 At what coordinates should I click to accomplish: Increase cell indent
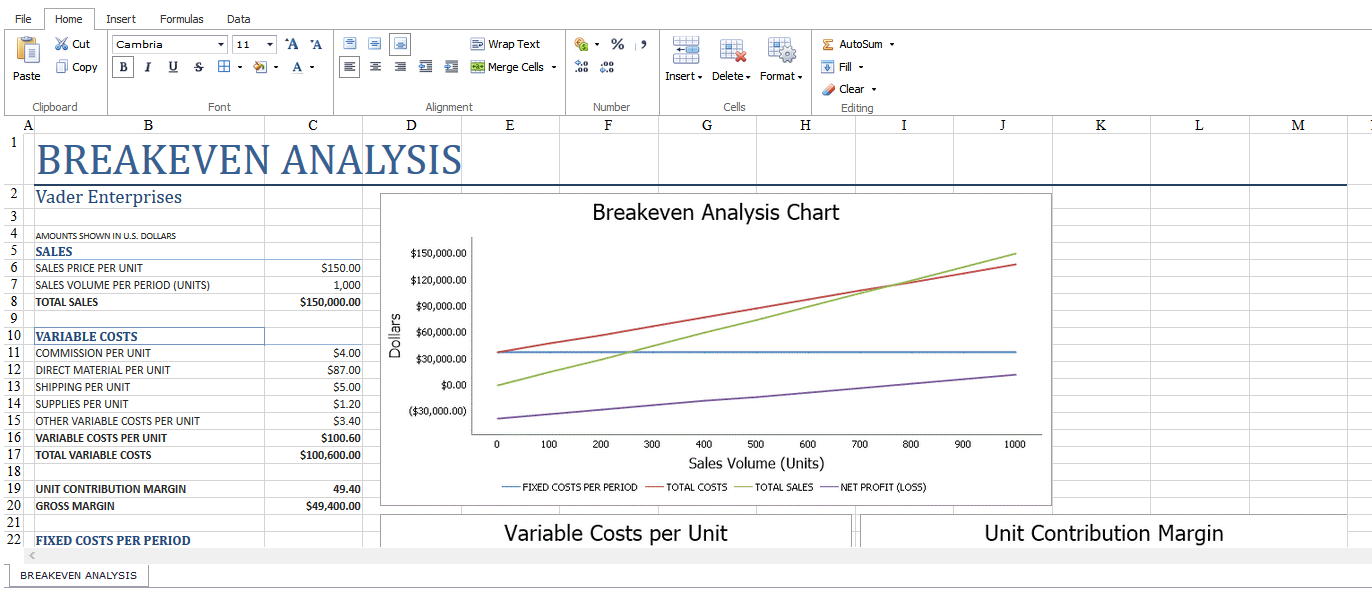[x=451, y=67]
